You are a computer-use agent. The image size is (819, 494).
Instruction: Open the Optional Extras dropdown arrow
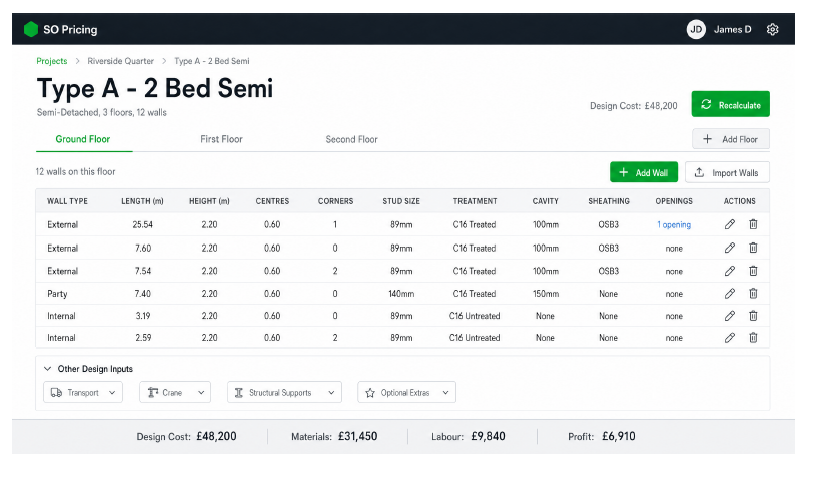click(445, 393)
